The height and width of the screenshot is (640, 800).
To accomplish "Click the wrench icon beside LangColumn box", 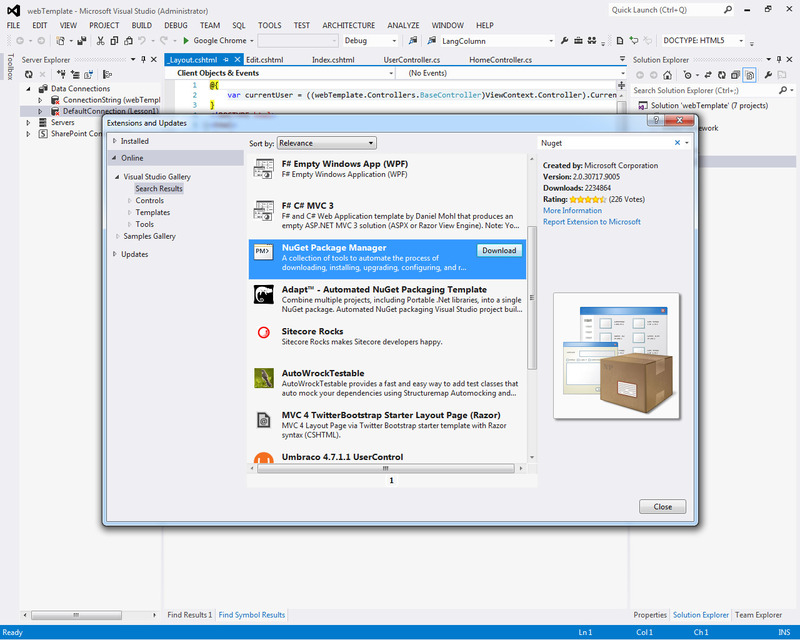I will click(564, 40).
